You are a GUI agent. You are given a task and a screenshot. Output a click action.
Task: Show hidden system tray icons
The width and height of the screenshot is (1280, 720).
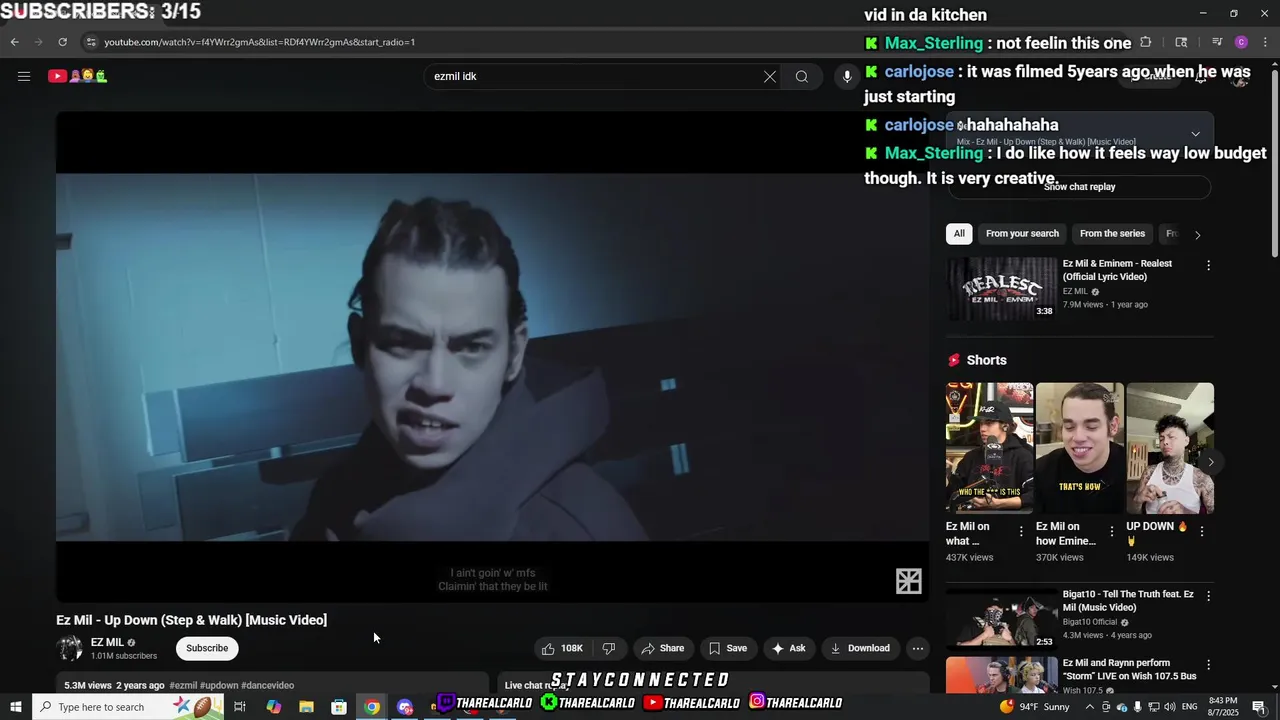[1090, 707]
